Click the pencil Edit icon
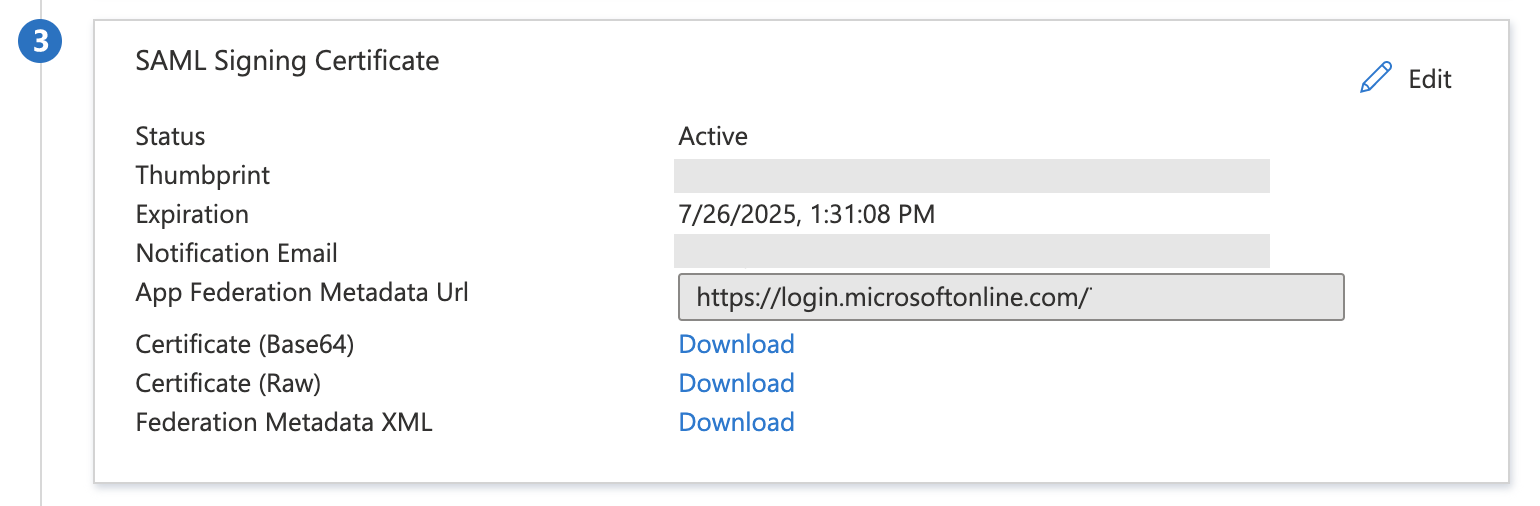 tap(1376, 78)
